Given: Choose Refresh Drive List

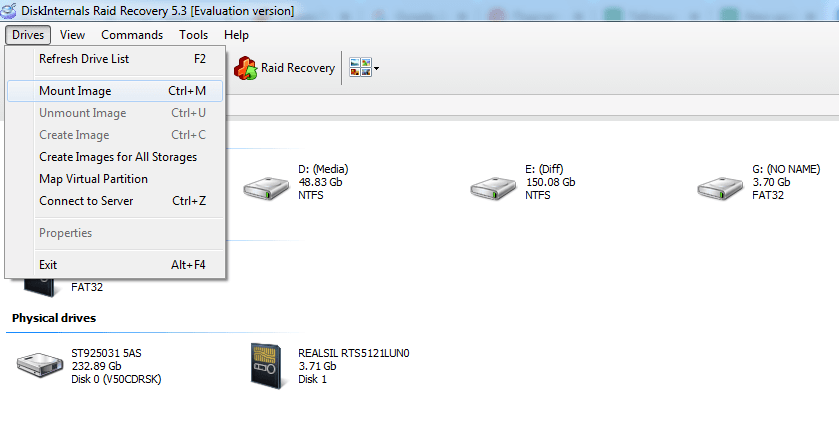Looking at the screenshot, I should coord(84,59).
